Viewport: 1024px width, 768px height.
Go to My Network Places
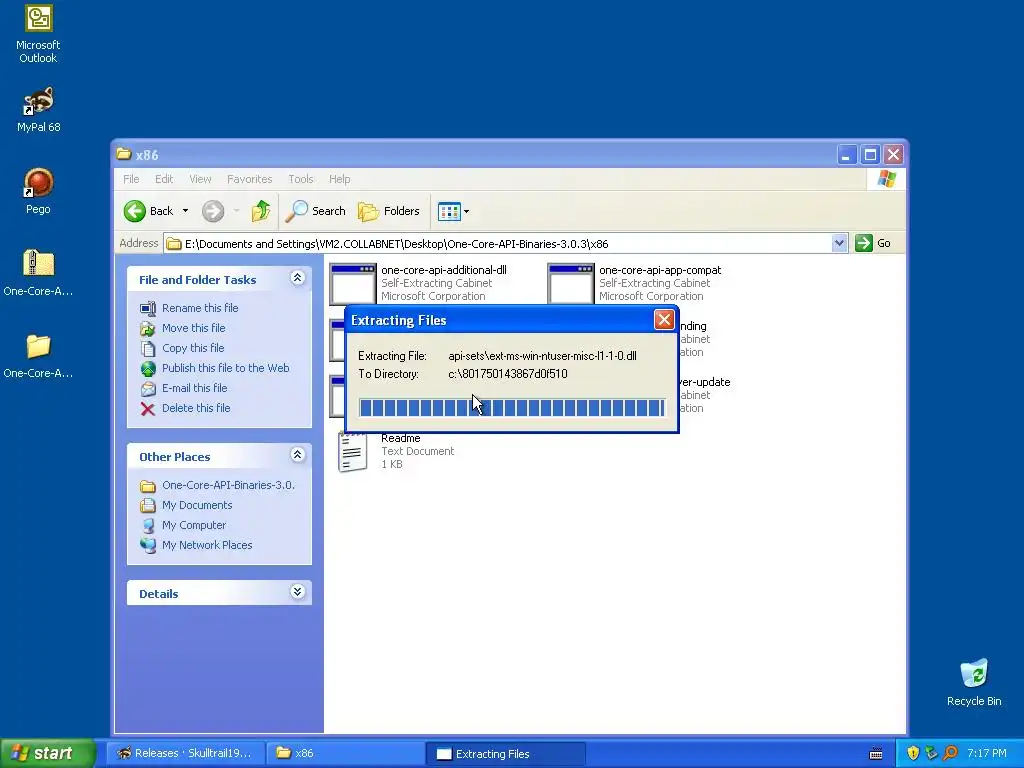207,545
